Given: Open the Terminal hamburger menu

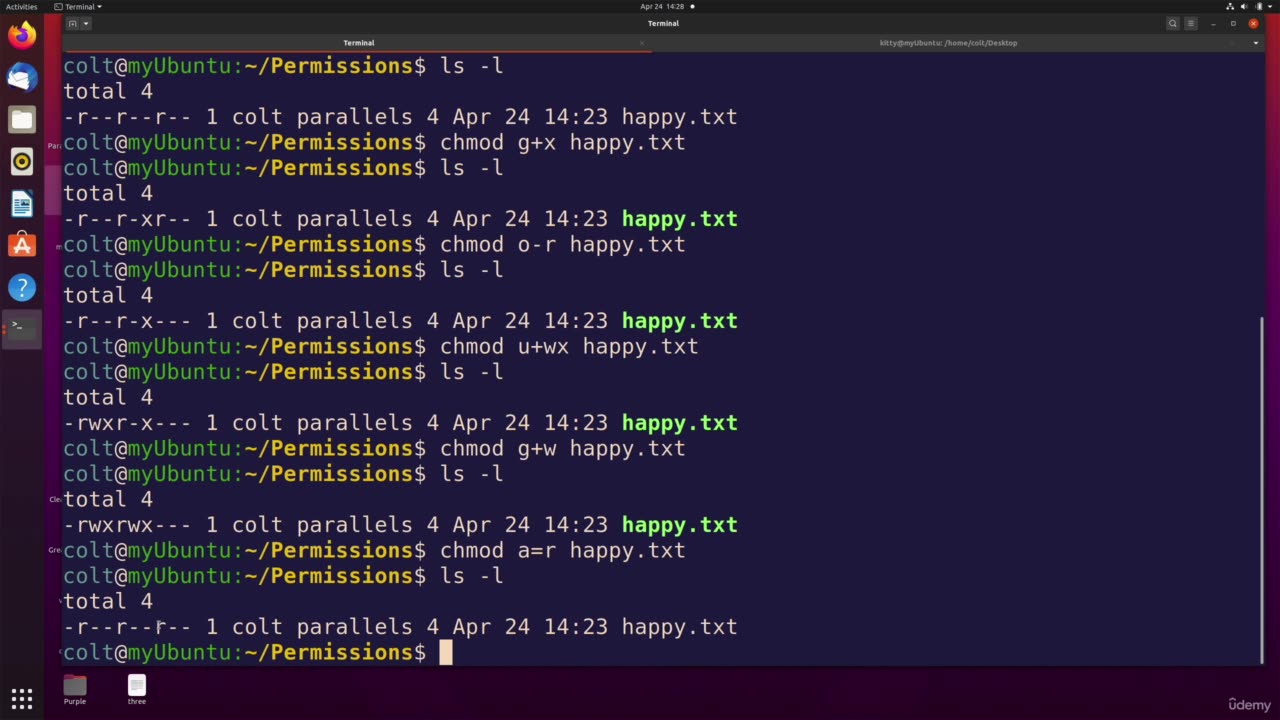Looking at the screenshot, I should [x=1191, y=23].
